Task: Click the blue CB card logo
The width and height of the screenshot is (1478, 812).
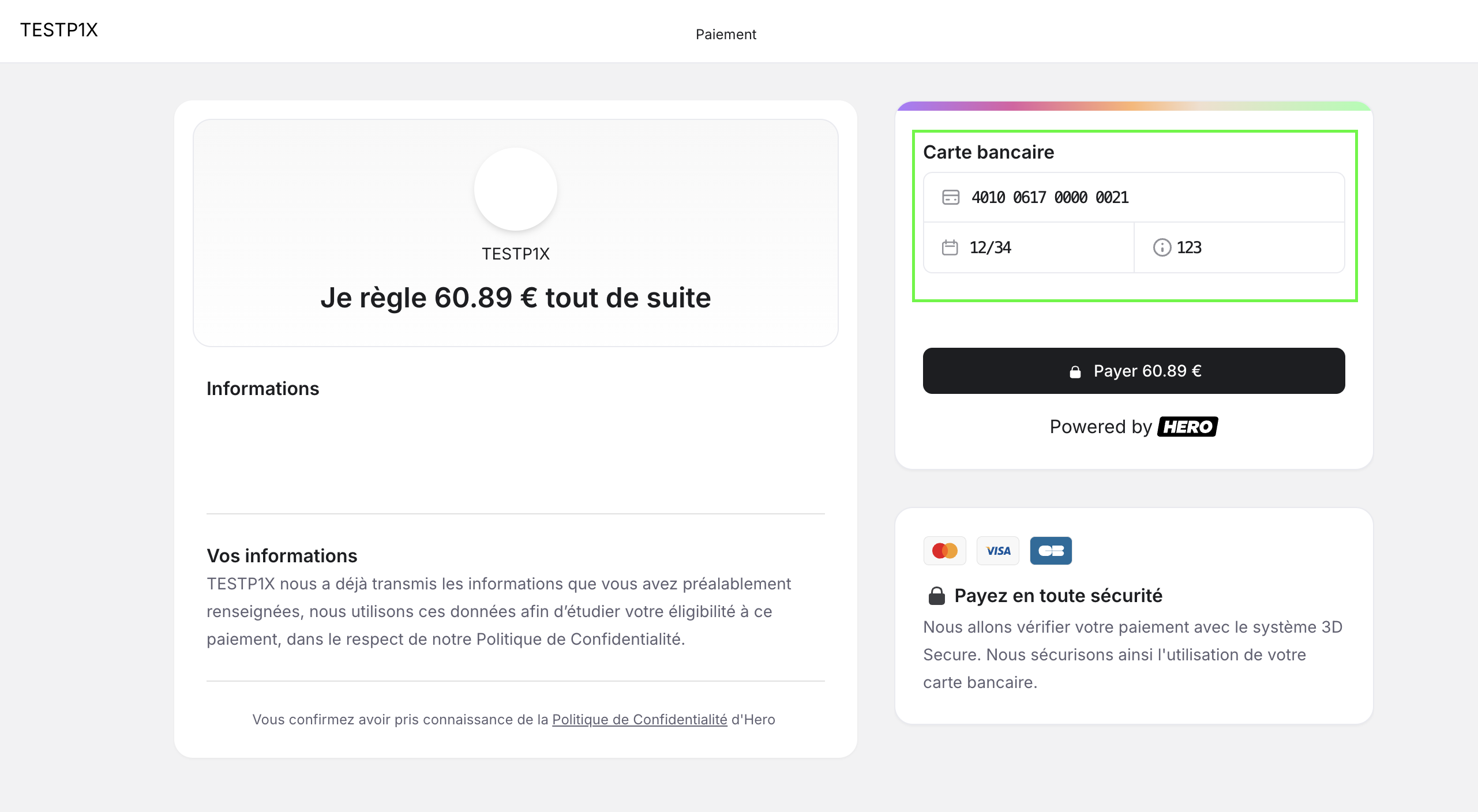Action: [x=1051, y=551]
